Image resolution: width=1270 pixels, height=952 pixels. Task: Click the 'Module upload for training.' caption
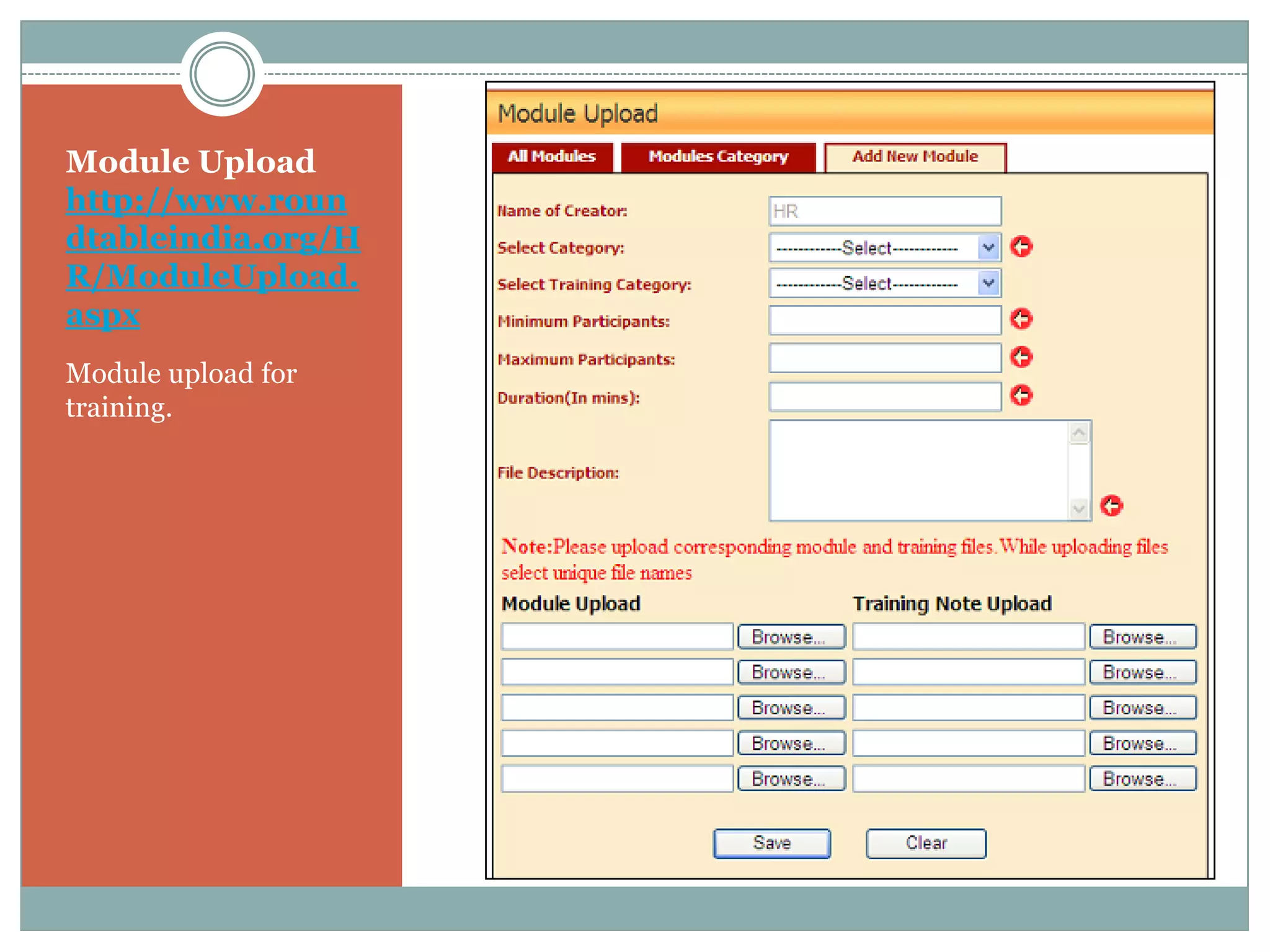[181, 390]
